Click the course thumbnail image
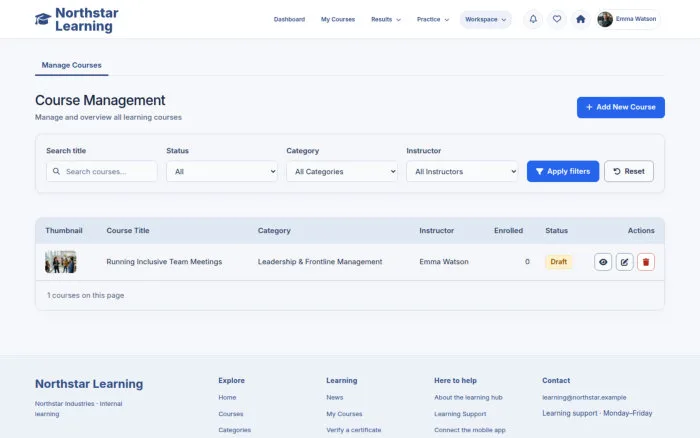700x438 pixels. click(61, 262)
